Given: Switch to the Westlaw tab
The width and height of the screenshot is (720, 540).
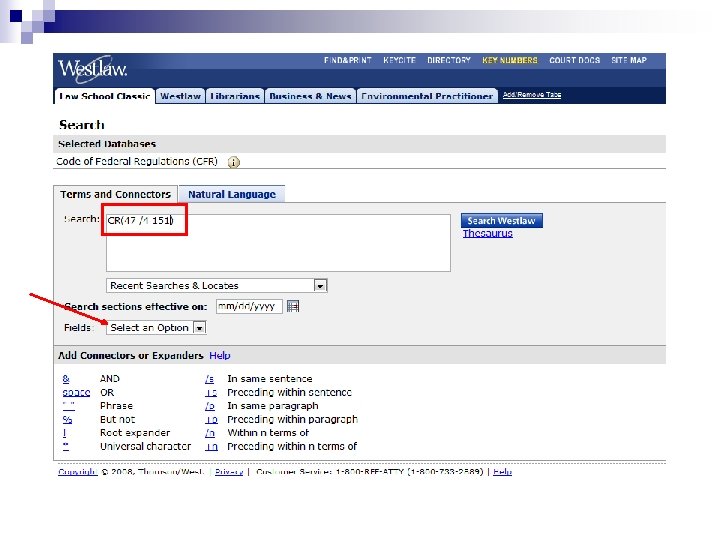Looking at the screenshot, I should [x=180, y=96].
